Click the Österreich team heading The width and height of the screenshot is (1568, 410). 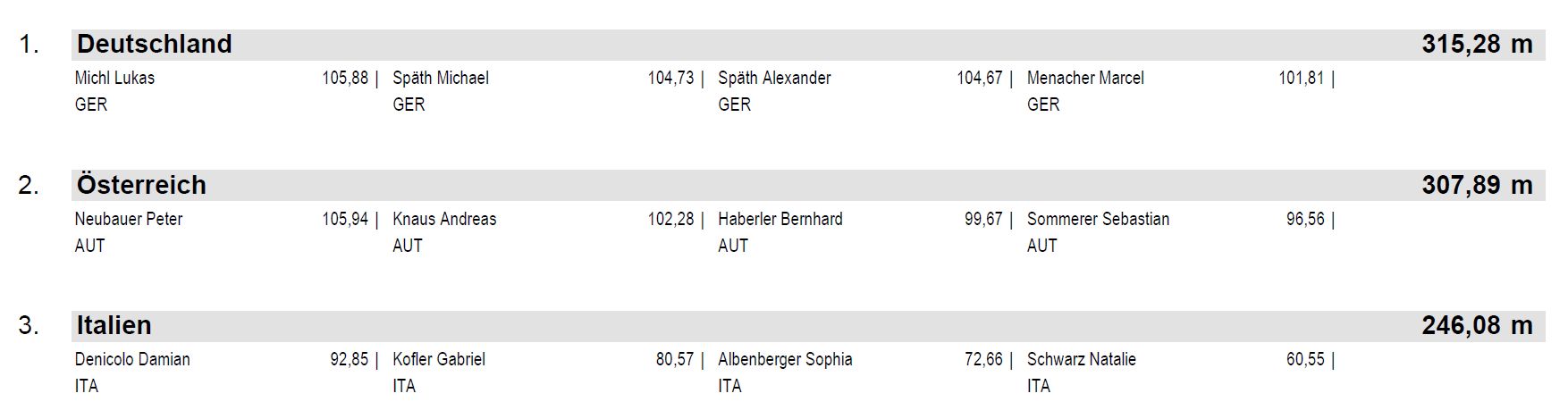tap(141, 185)
